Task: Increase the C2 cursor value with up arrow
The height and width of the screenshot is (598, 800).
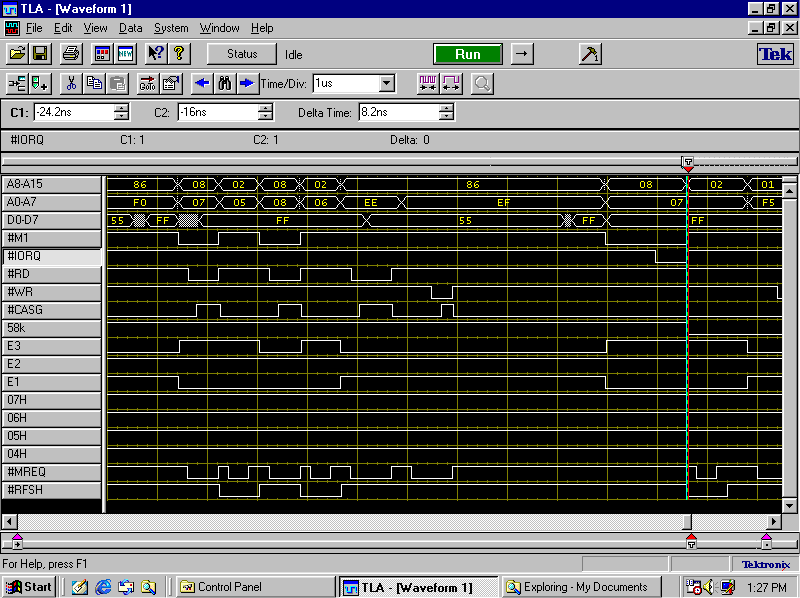Action: [265, 108]
